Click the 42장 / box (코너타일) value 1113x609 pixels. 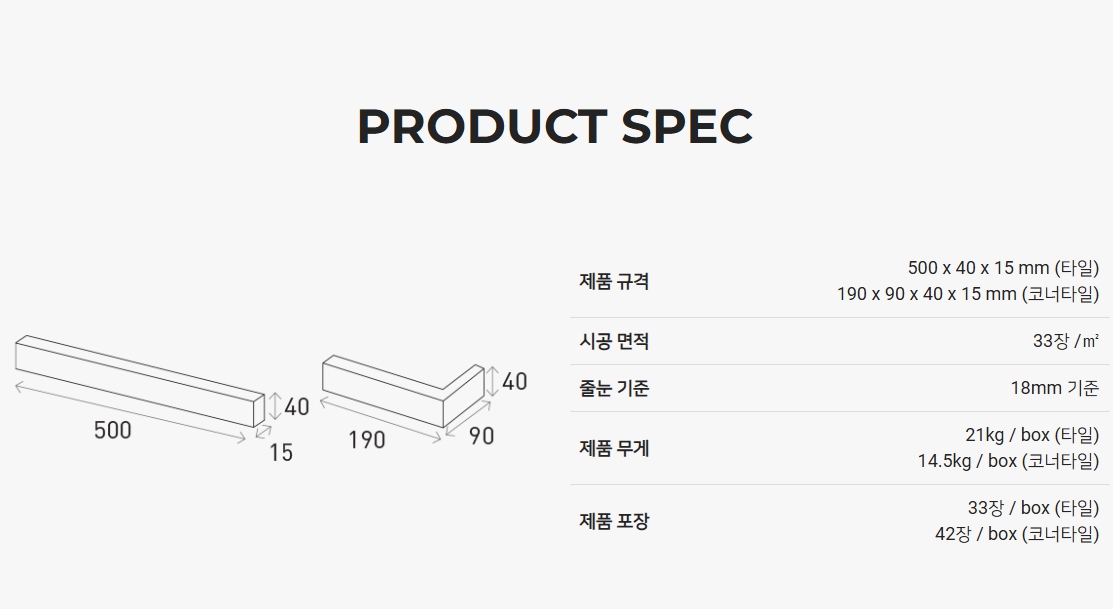pyautogui.click(x=1016, y=534)
